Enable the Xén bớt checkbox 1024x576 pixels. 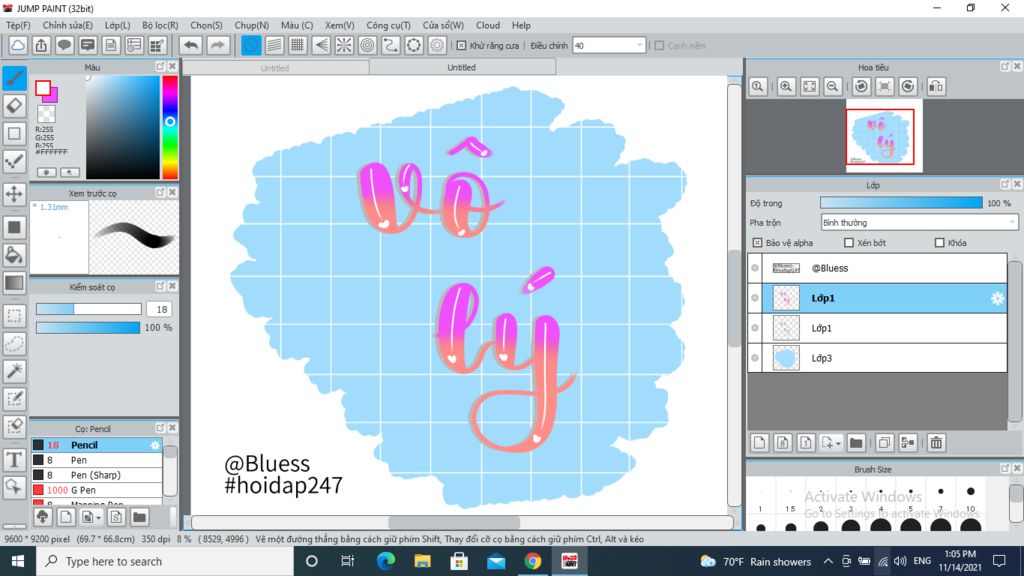[x=848, y=243]
